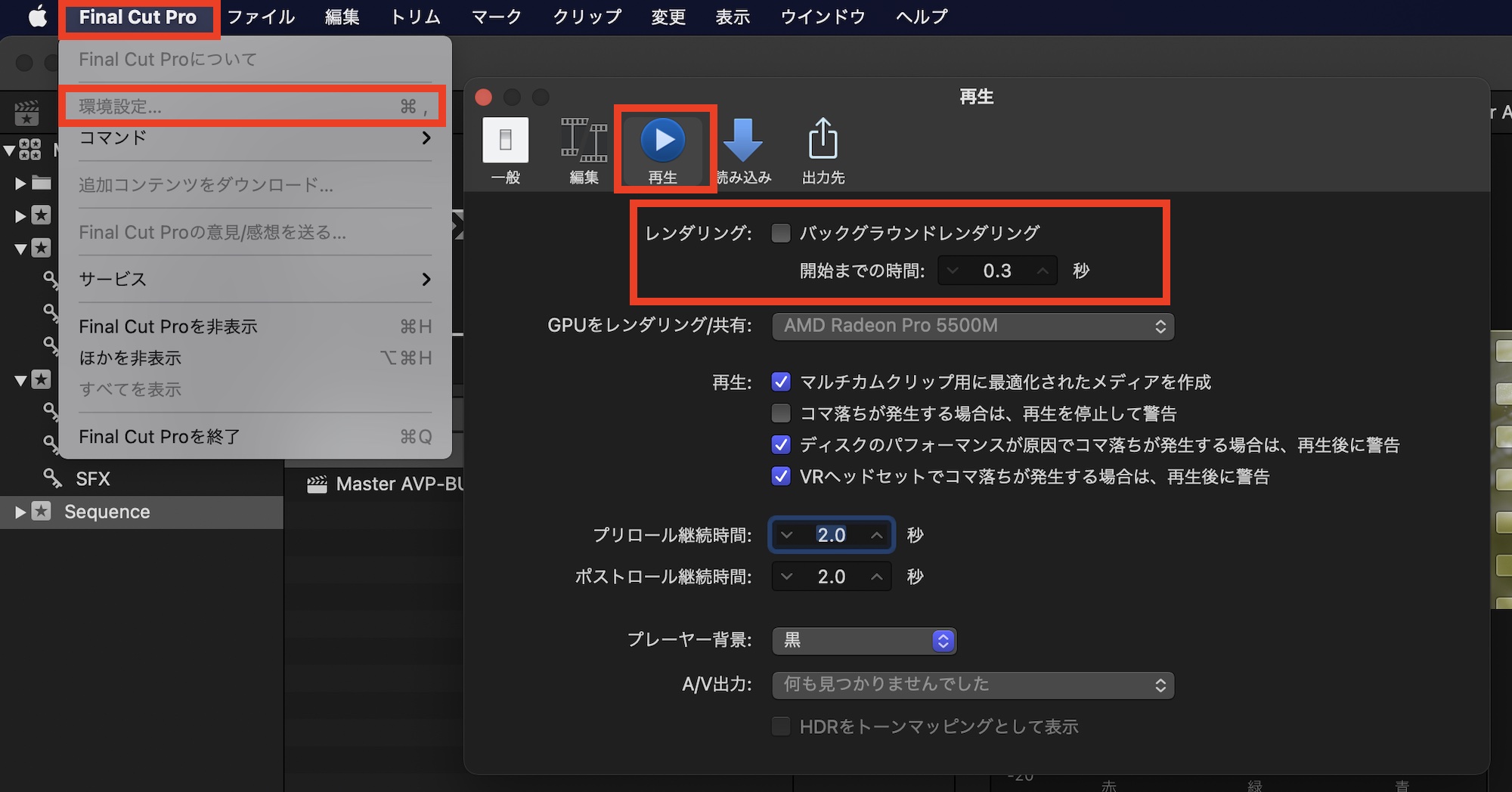Click the library grid icon in sidebar
This screenshot has width=1512, height=792.
pos(30,150)
